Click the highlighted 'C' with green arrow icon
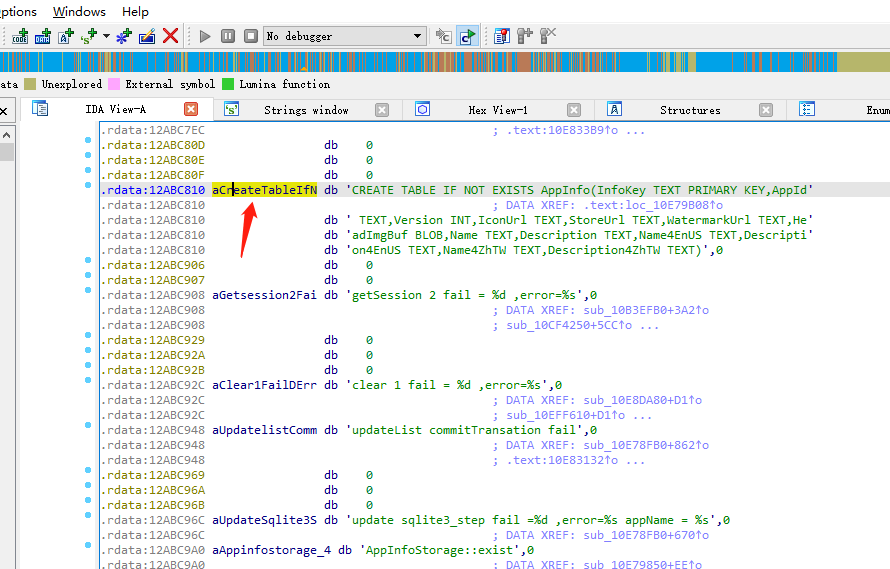This screenshot has width=890, height=569. [467, 36]
